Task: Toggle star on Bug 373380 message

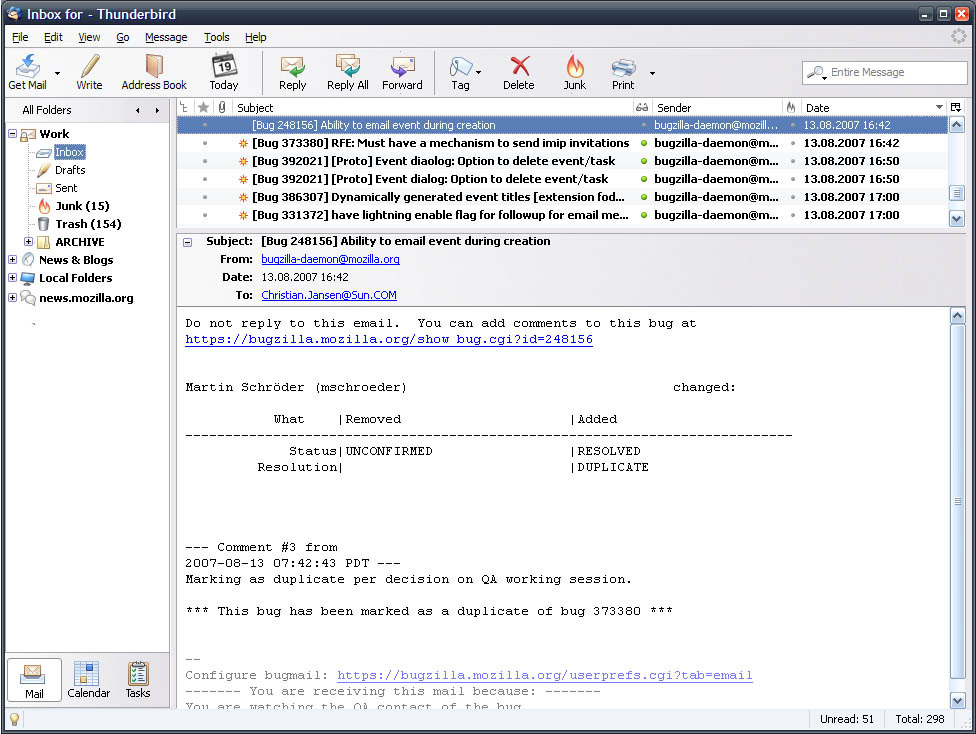Action: coord(205,143)
